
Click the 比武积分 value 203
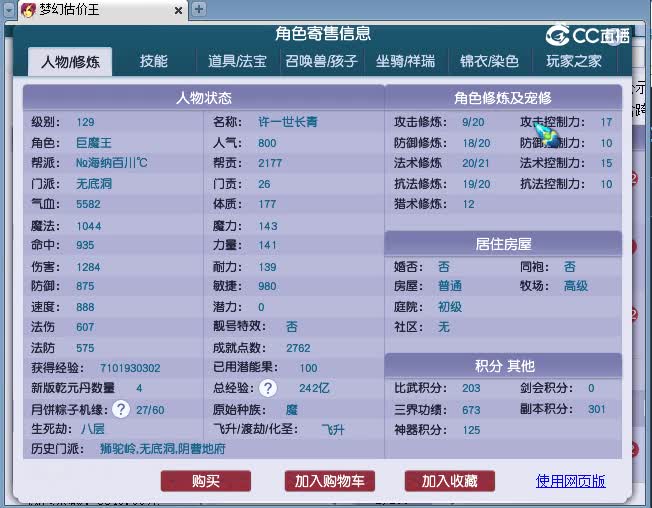[x=471, y=388]
